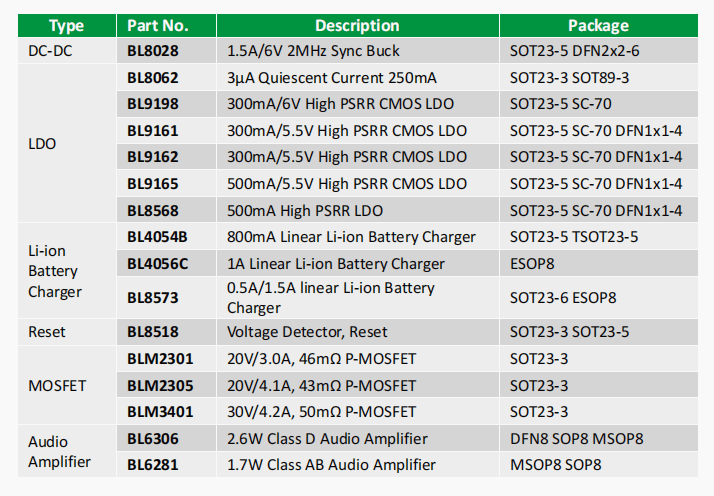This screenshot has height=496, width=714.
Task: Click the Type column header
Action: tap(66, 26)
